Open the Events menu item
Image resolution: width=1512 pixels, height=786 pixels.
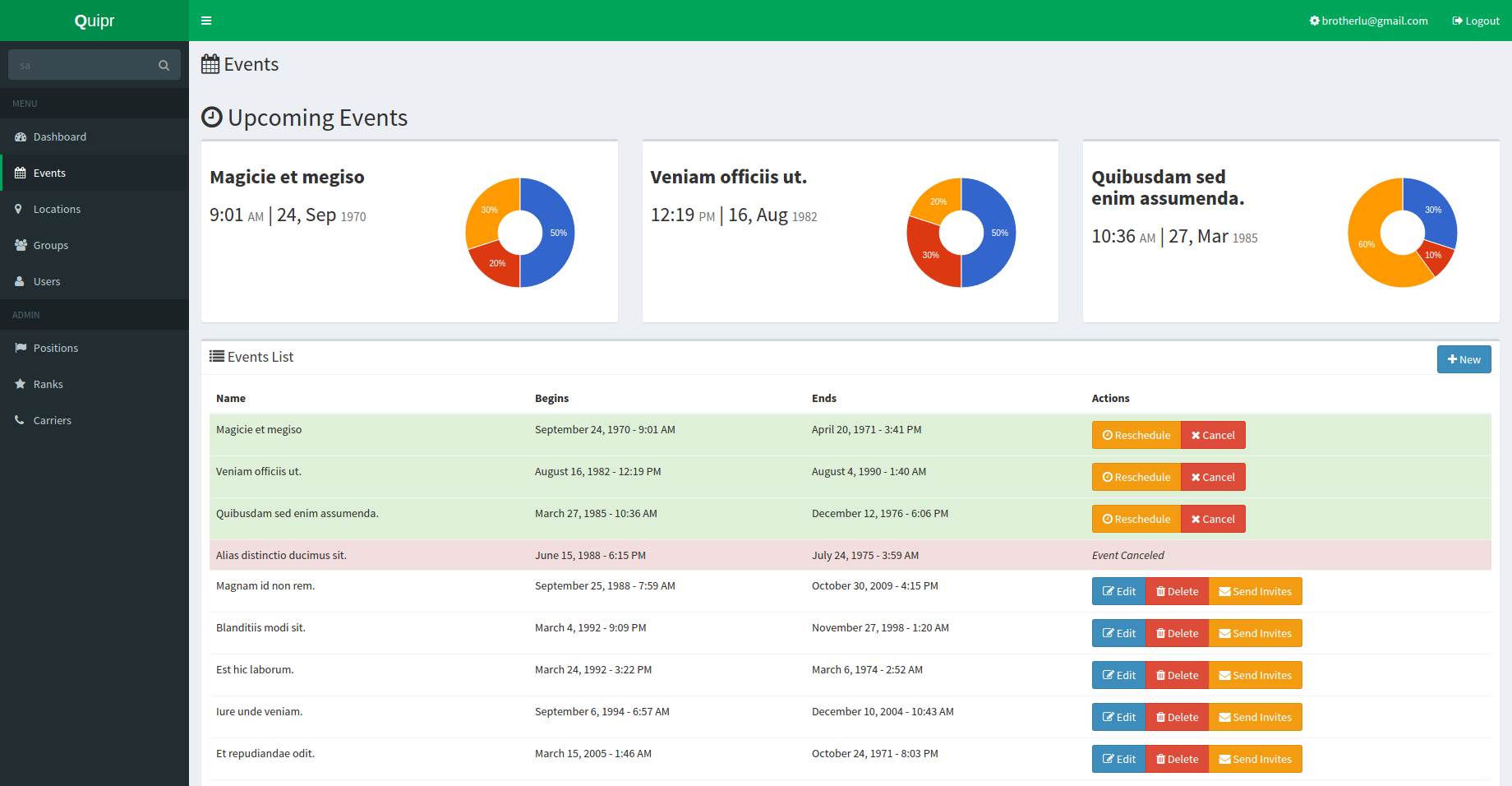pyautogui.click(x=94, y=173)
